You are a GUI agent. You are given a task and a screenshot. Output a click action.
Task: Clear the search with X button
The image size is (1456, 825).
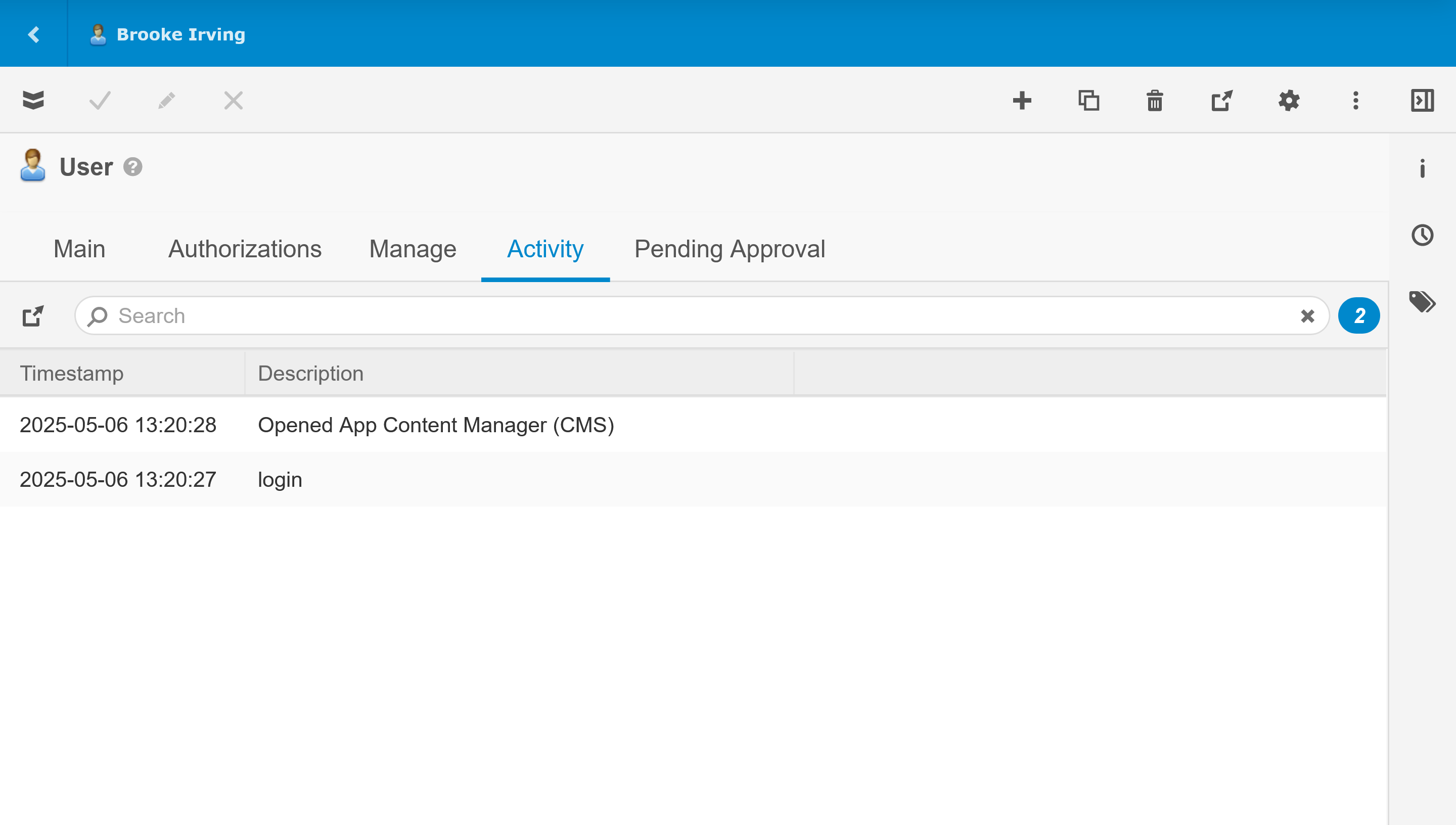tap(1307, 315)
